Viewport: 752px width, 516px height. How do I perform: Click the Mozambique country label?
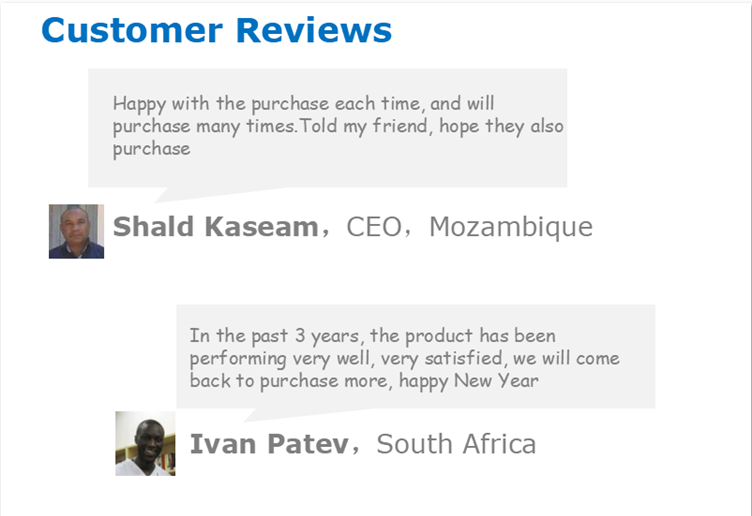(511, 227)
